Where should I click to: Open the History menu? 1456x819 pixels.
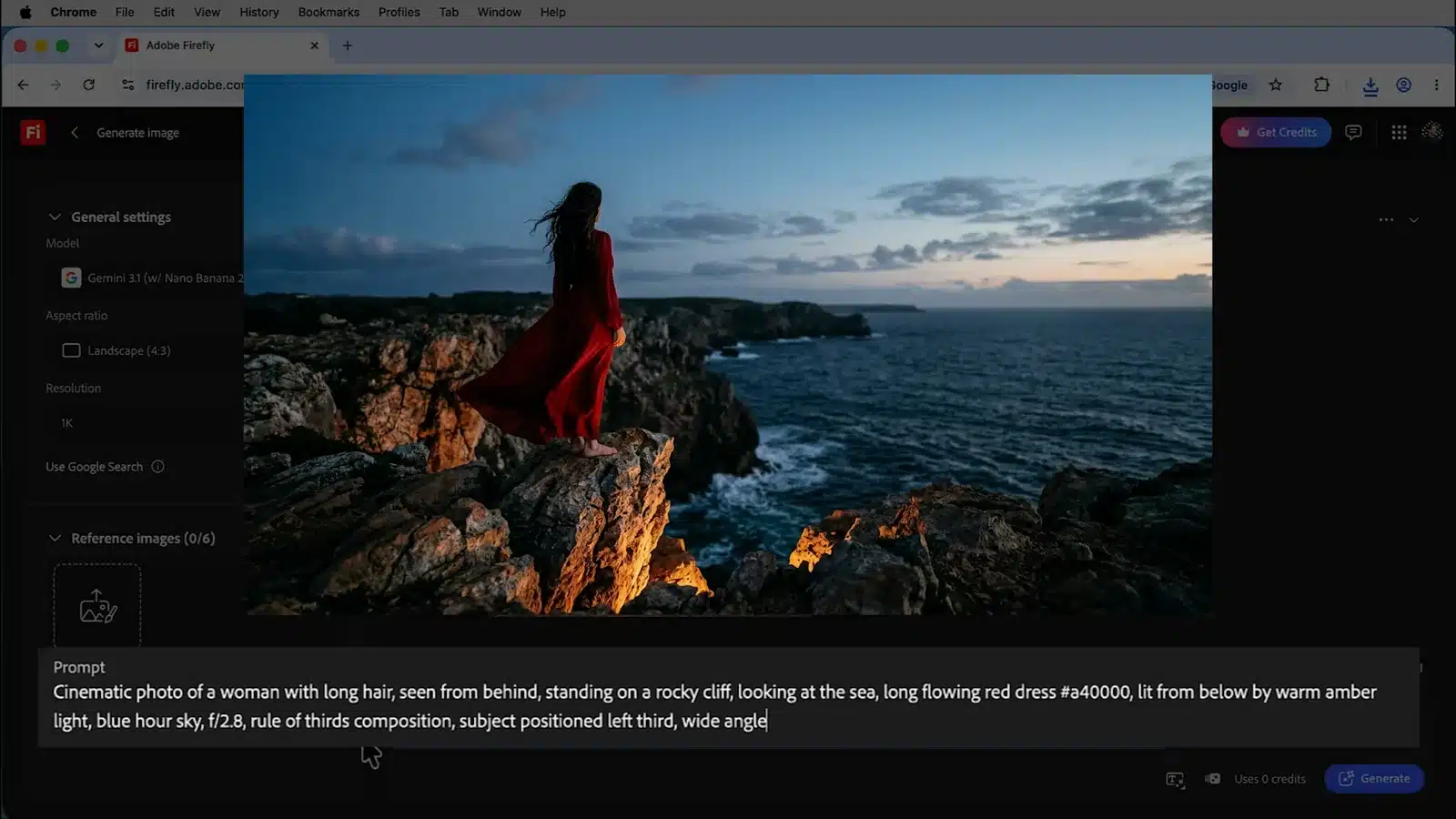click(x=259, y=12)
